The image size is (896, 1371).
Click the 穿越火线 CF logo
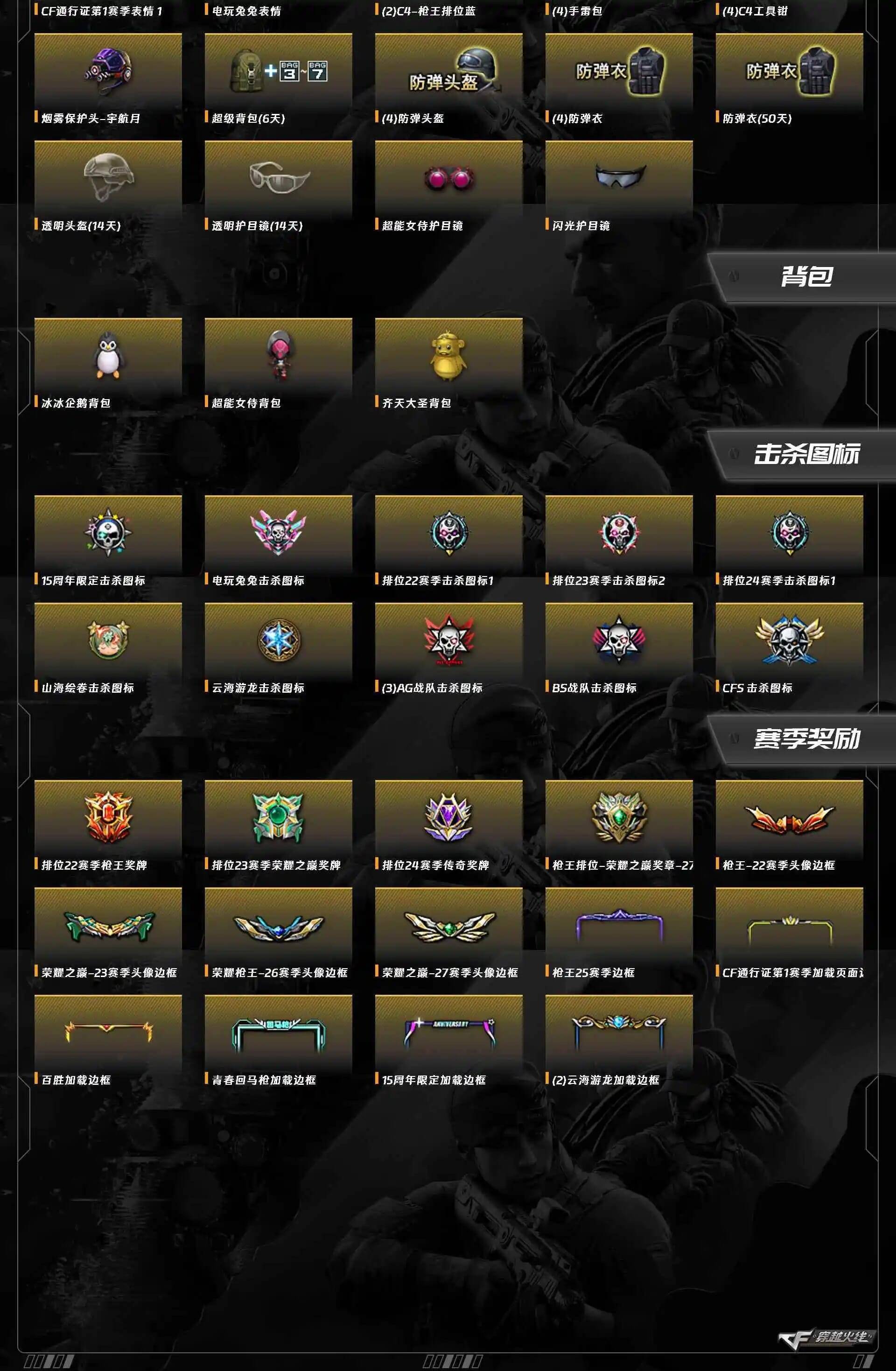click(825, 1337)
